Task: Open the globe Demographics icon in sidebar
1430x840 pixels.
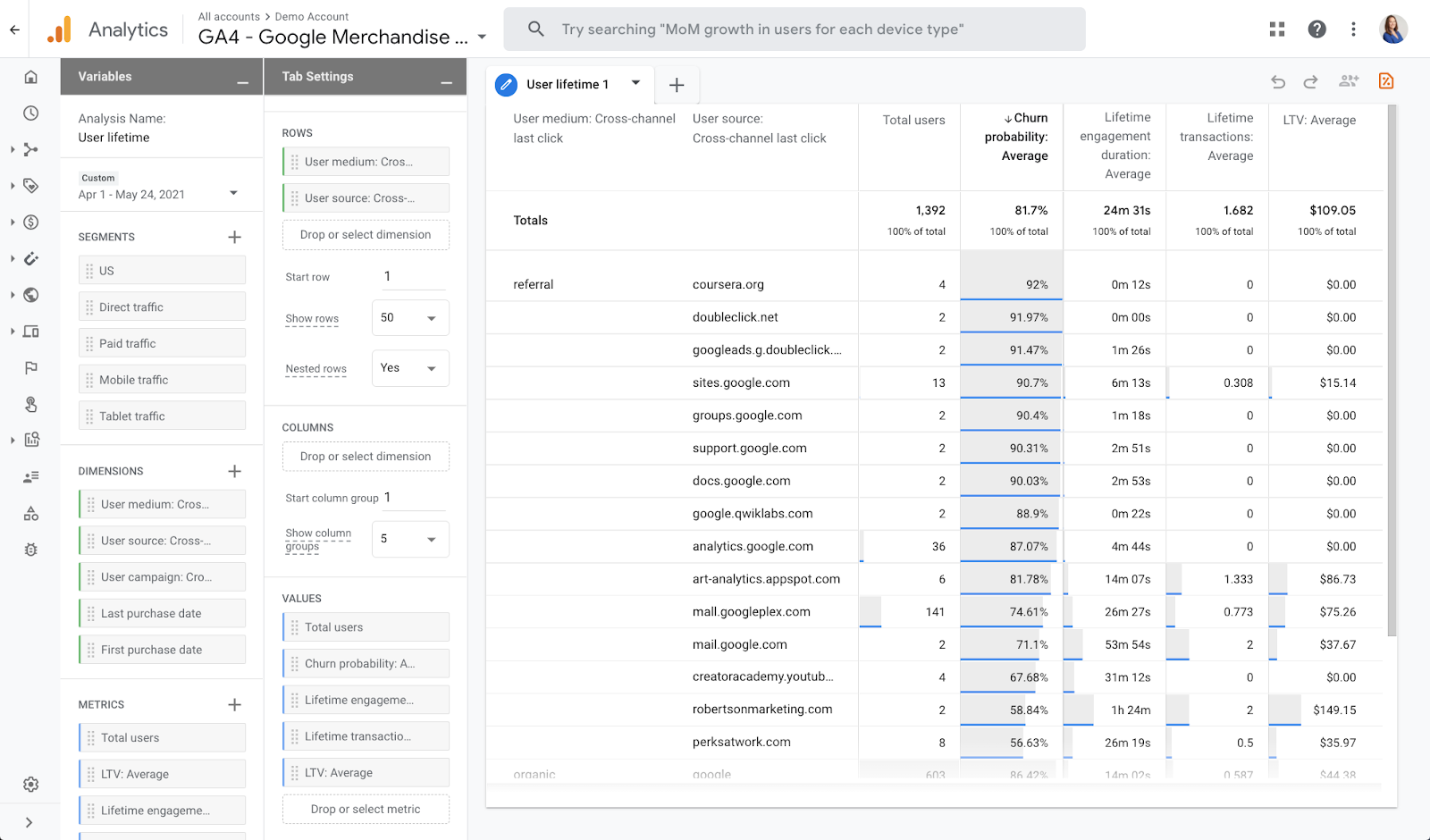Action: click(30, 295)
